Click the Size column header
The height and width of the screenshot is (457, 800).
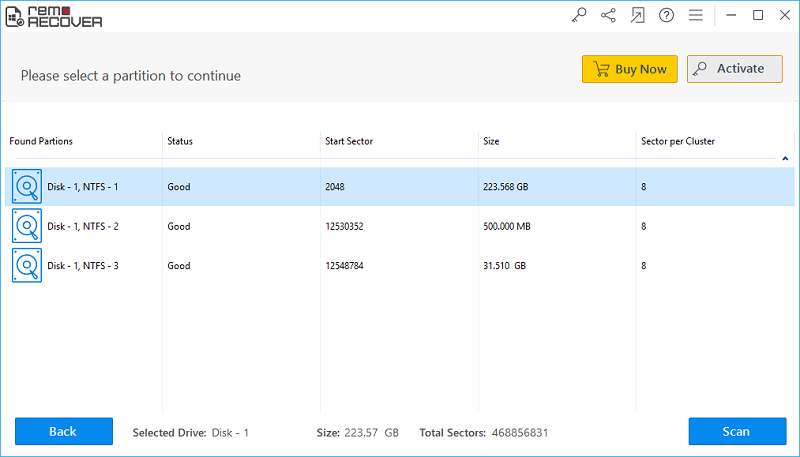click(492, 141)
